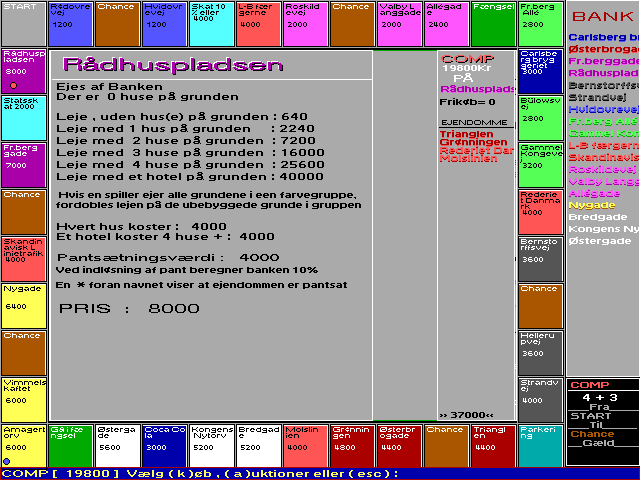The image size is (640, 480).
Task: Click the Skat 10% eller 4000 square
Action: 211,24
